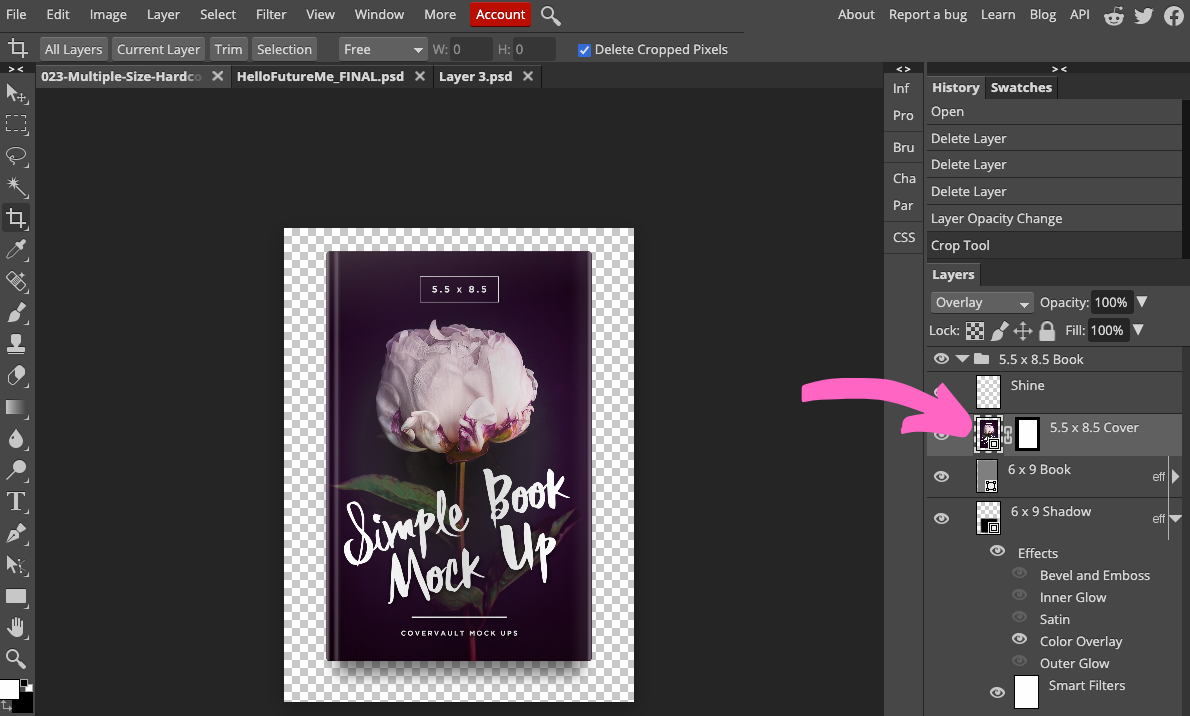Click the foreground color swatch
Screen dimensions: 1190x716
click(9, 689)
